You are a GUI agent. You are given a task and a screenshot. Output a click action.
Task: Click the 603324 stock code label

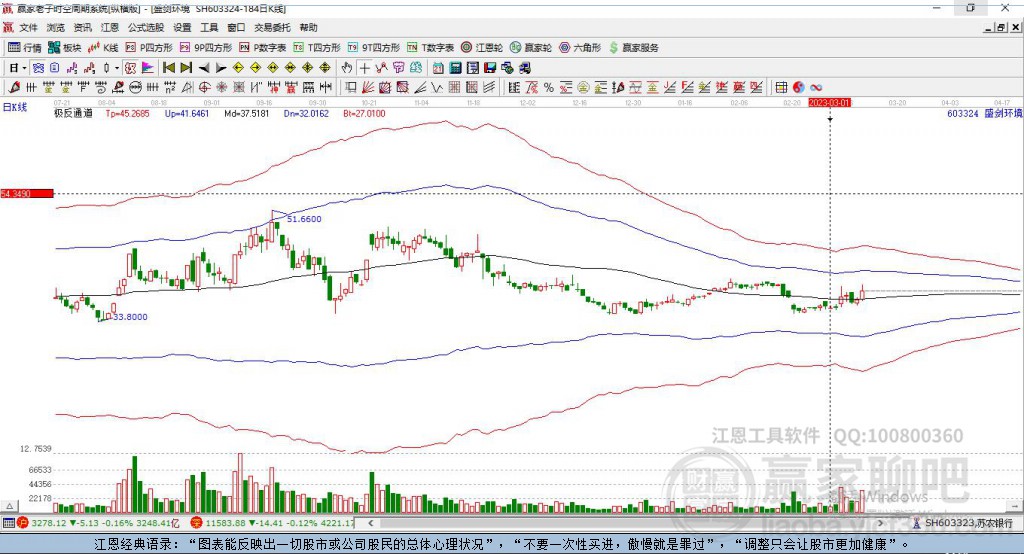pos(963,114)
